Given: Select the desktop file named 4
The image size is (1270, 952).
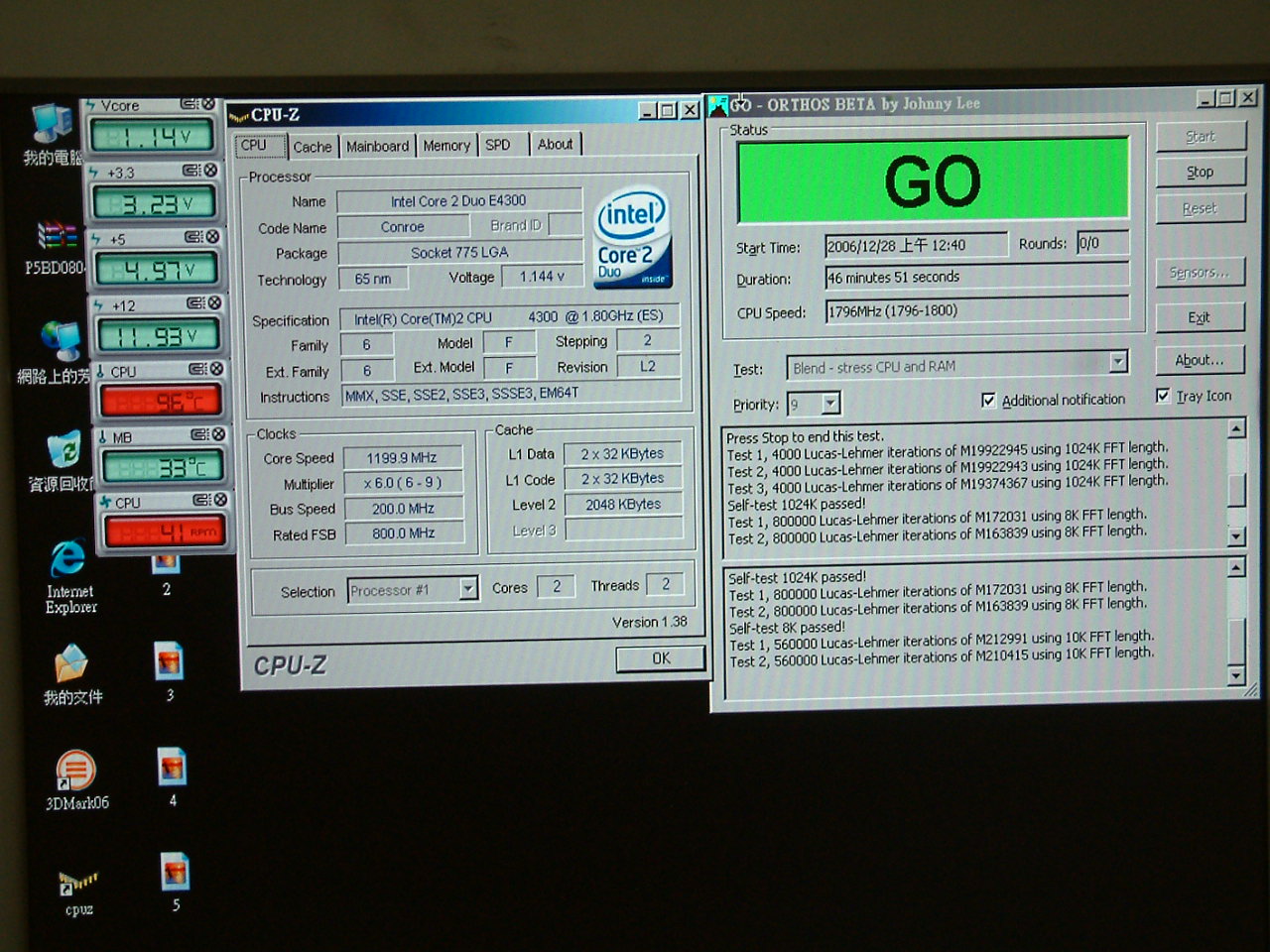Looking at the screenshot, I should (173, 776).
